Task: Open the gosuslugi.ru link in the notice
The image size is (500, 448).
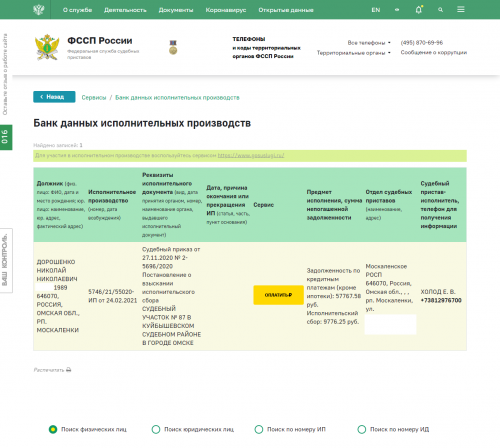Action: 251,155
